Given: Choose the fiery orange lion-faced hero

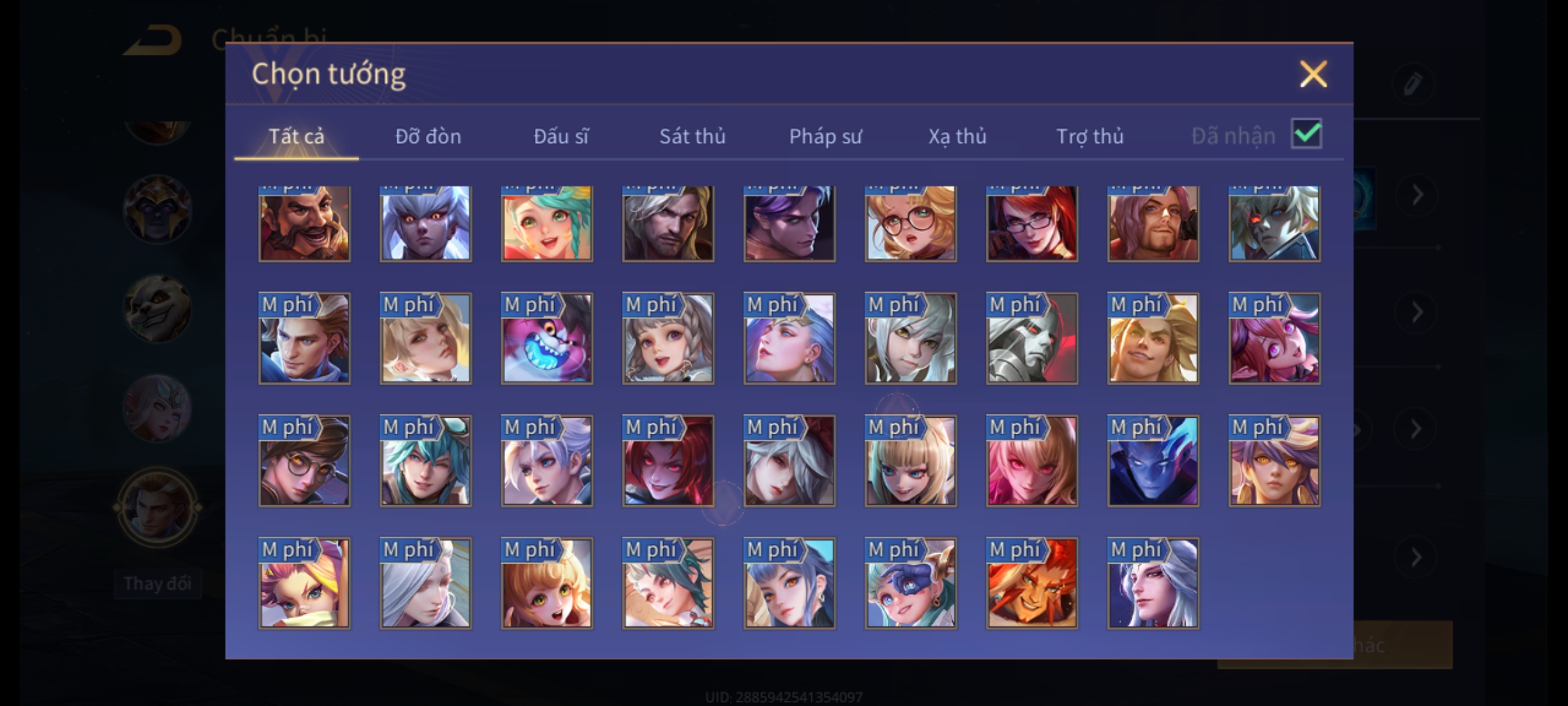Looking at the screenshot, I should 1032,583.
